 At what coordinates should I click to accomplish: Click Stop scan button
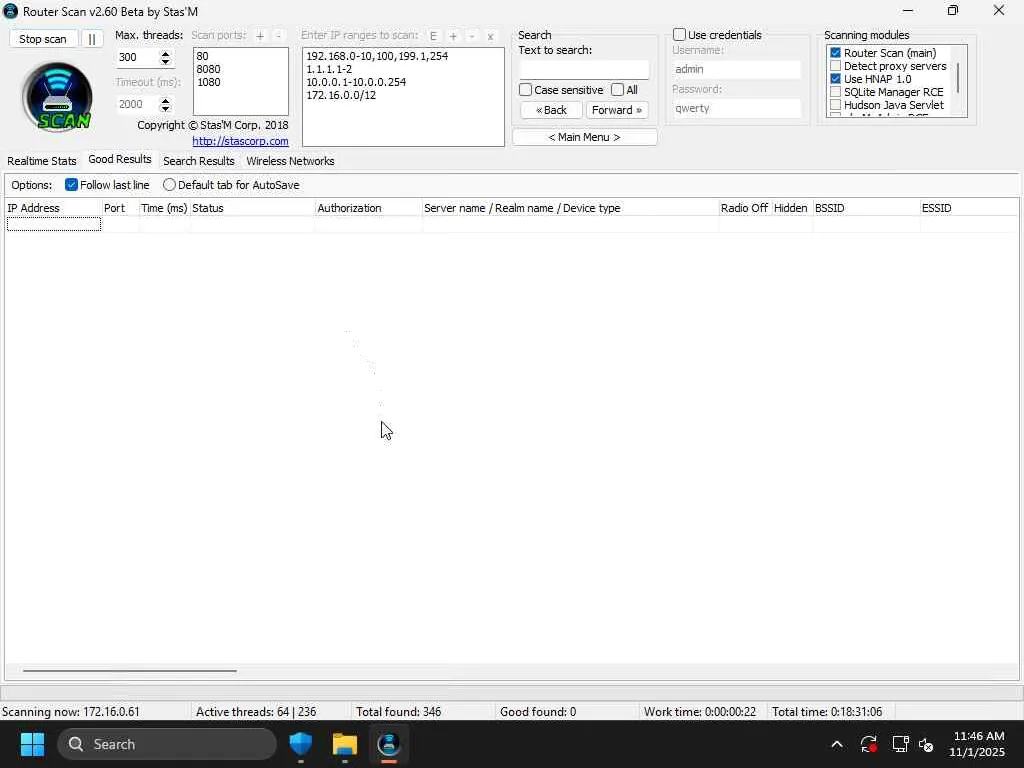43,39
